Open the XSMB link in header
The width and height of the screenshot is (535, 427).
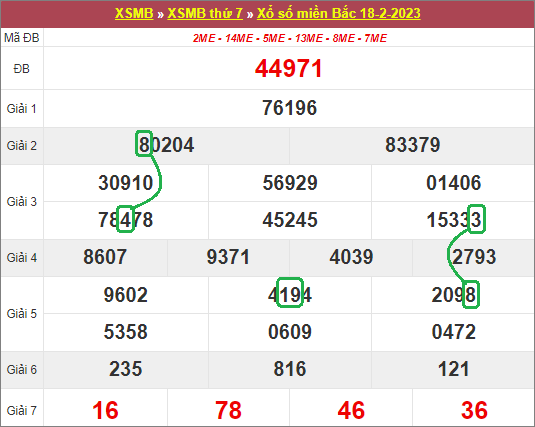coord(134,13)
